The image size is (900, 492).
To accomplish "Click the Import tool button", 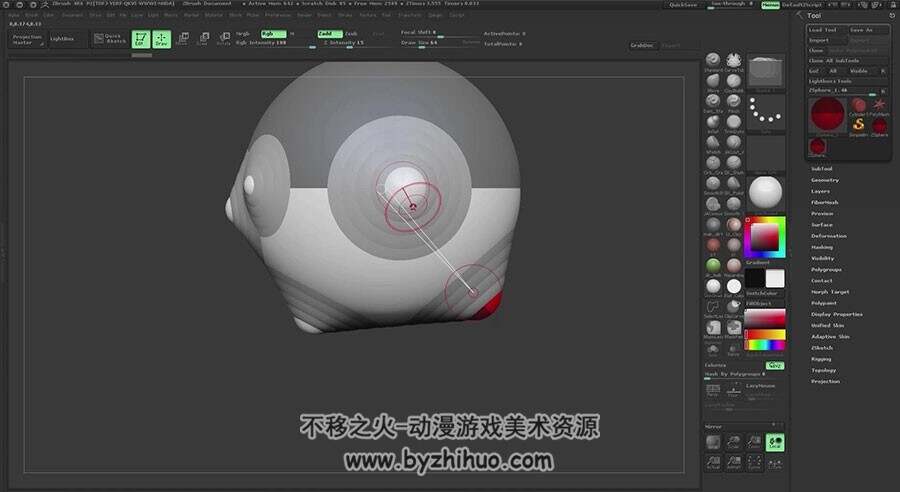I will pos(827,40).
